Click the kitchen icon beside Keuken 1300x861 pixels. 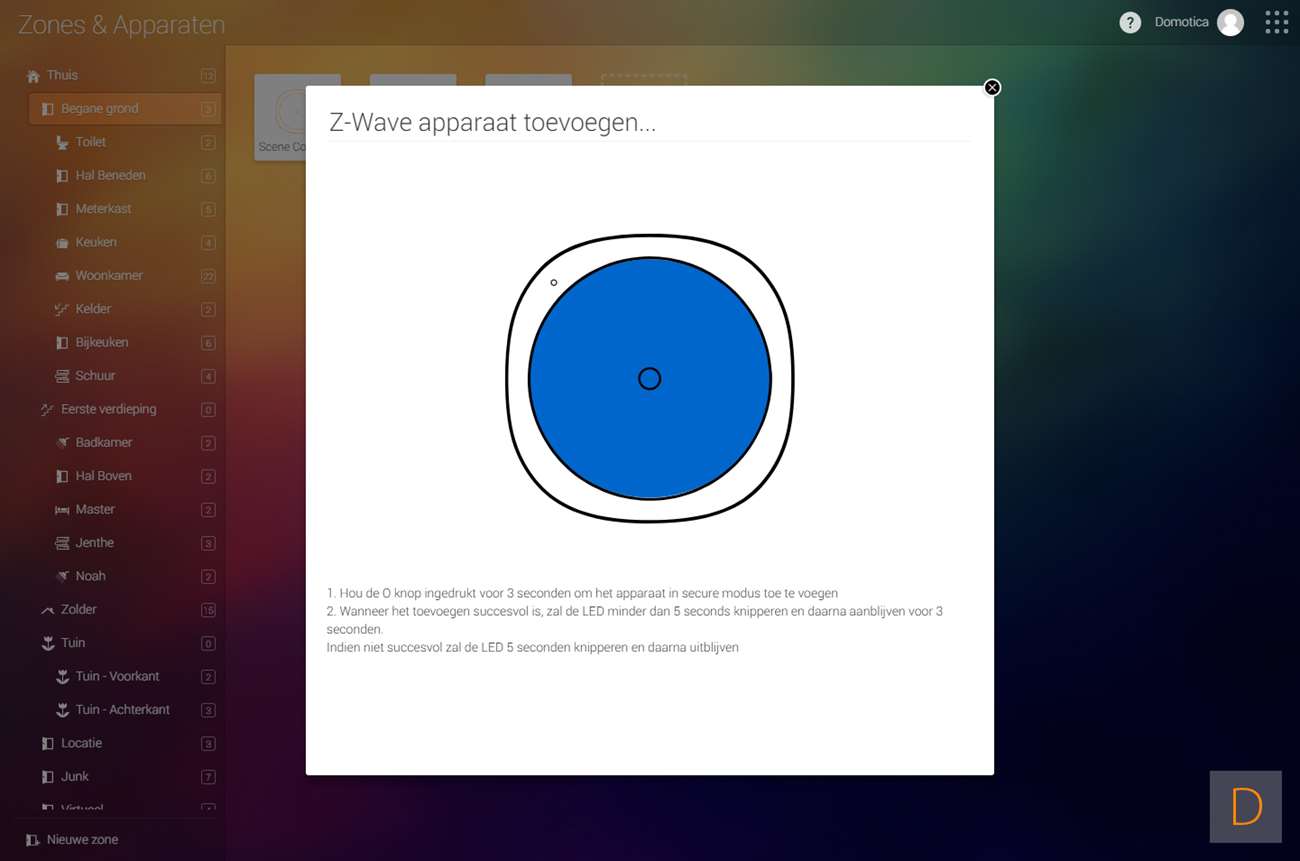[62, 243]
